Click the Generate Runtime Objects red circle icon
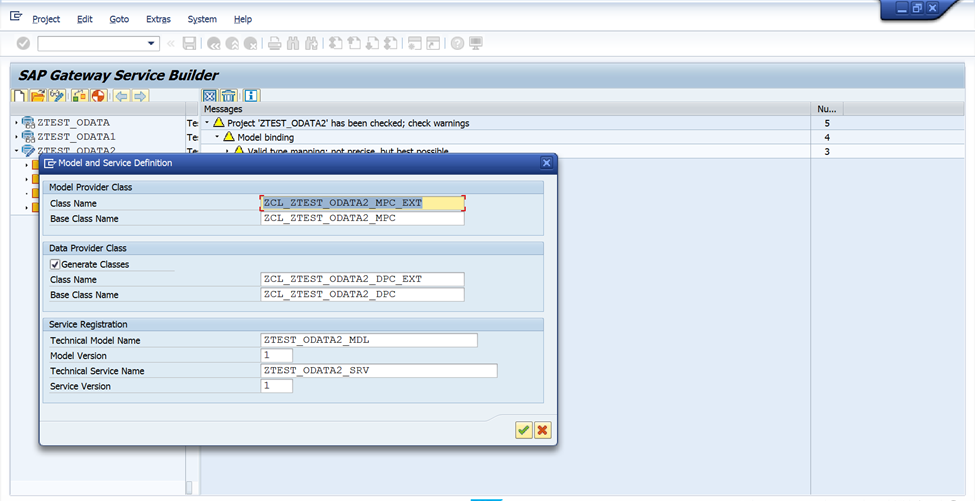 coord(98,96)
